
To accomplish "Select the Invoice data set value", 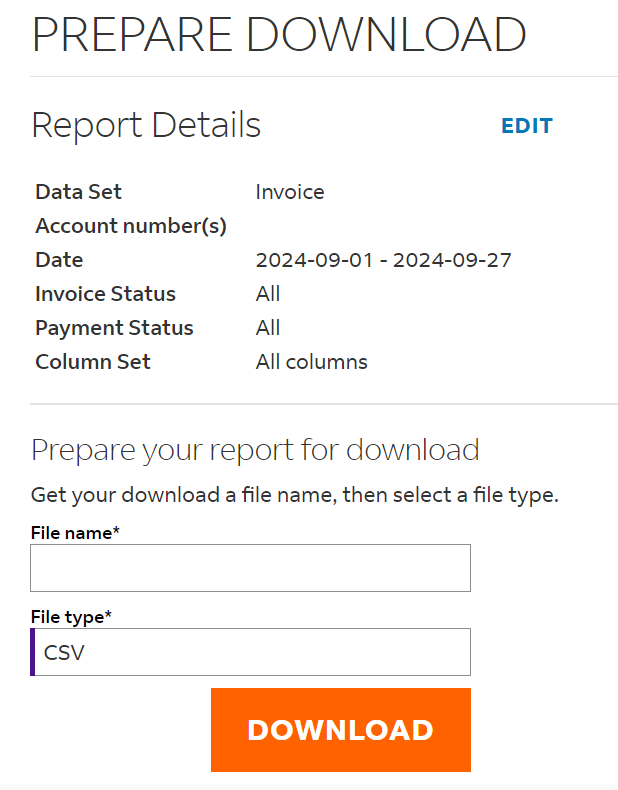I will (x=290, y=192).
